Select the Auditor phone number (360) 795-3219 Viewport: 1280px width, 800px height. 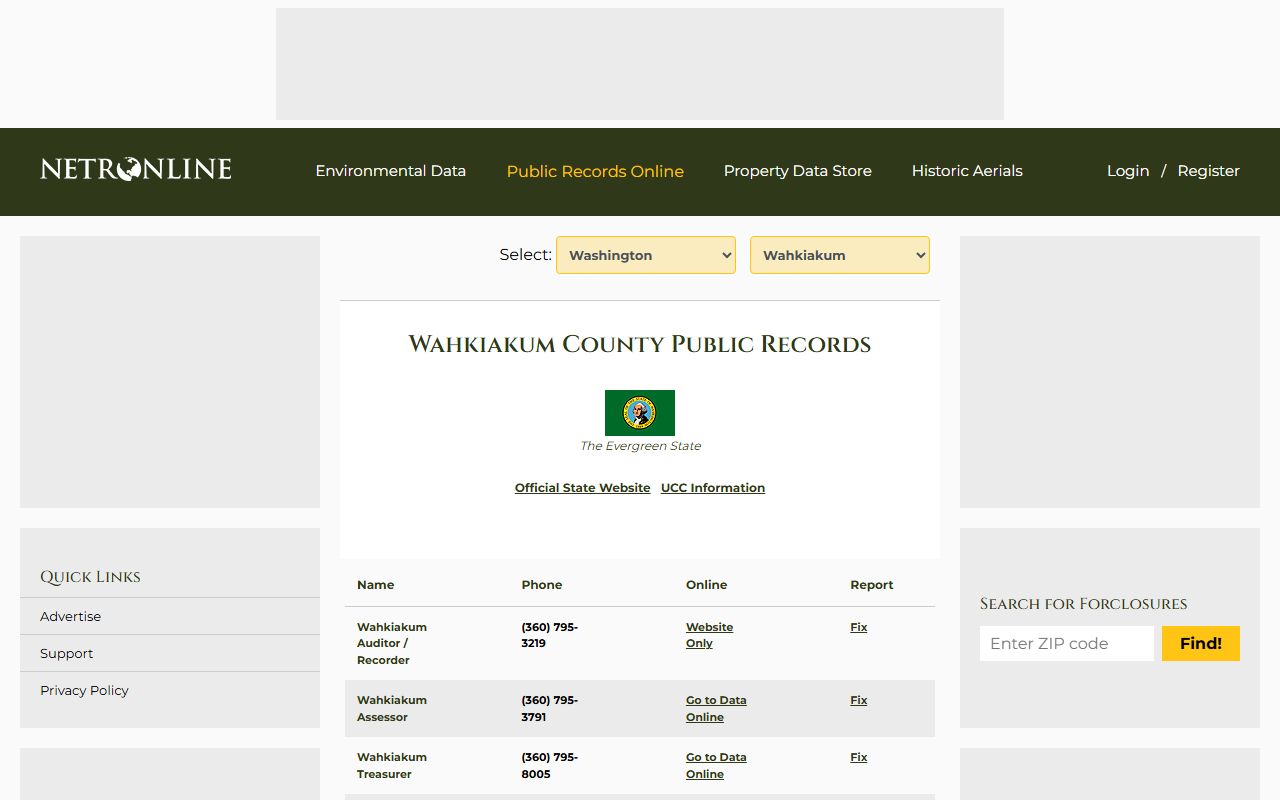pyautogui.click(x=550, y=635)
